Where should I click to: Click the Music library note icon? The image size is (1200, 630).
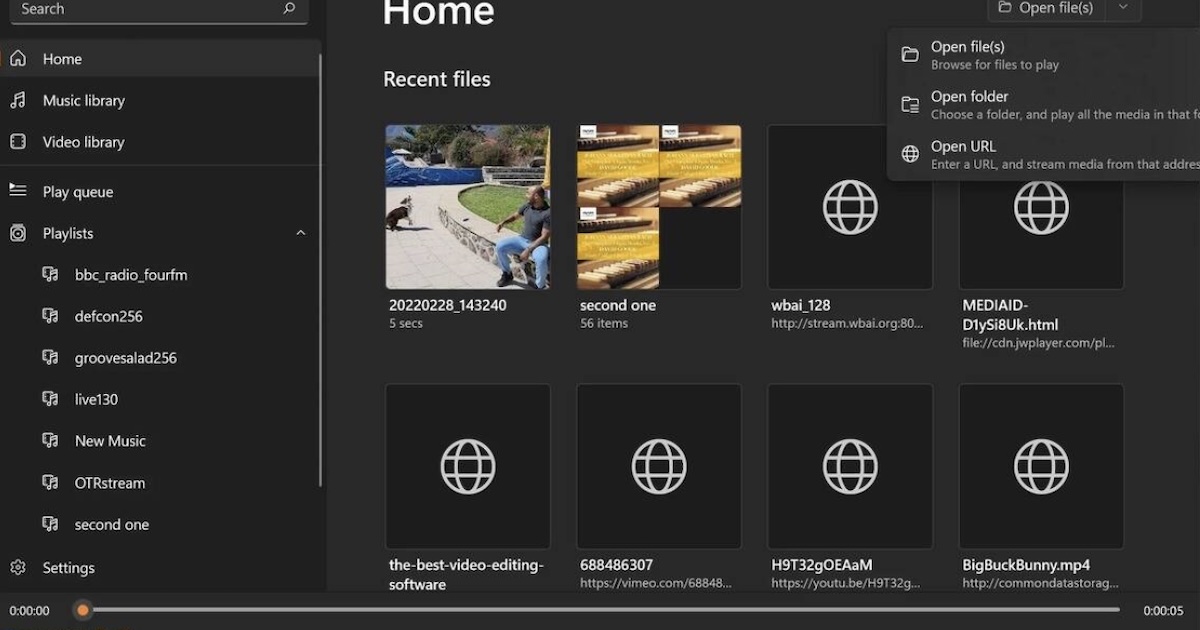18,100
